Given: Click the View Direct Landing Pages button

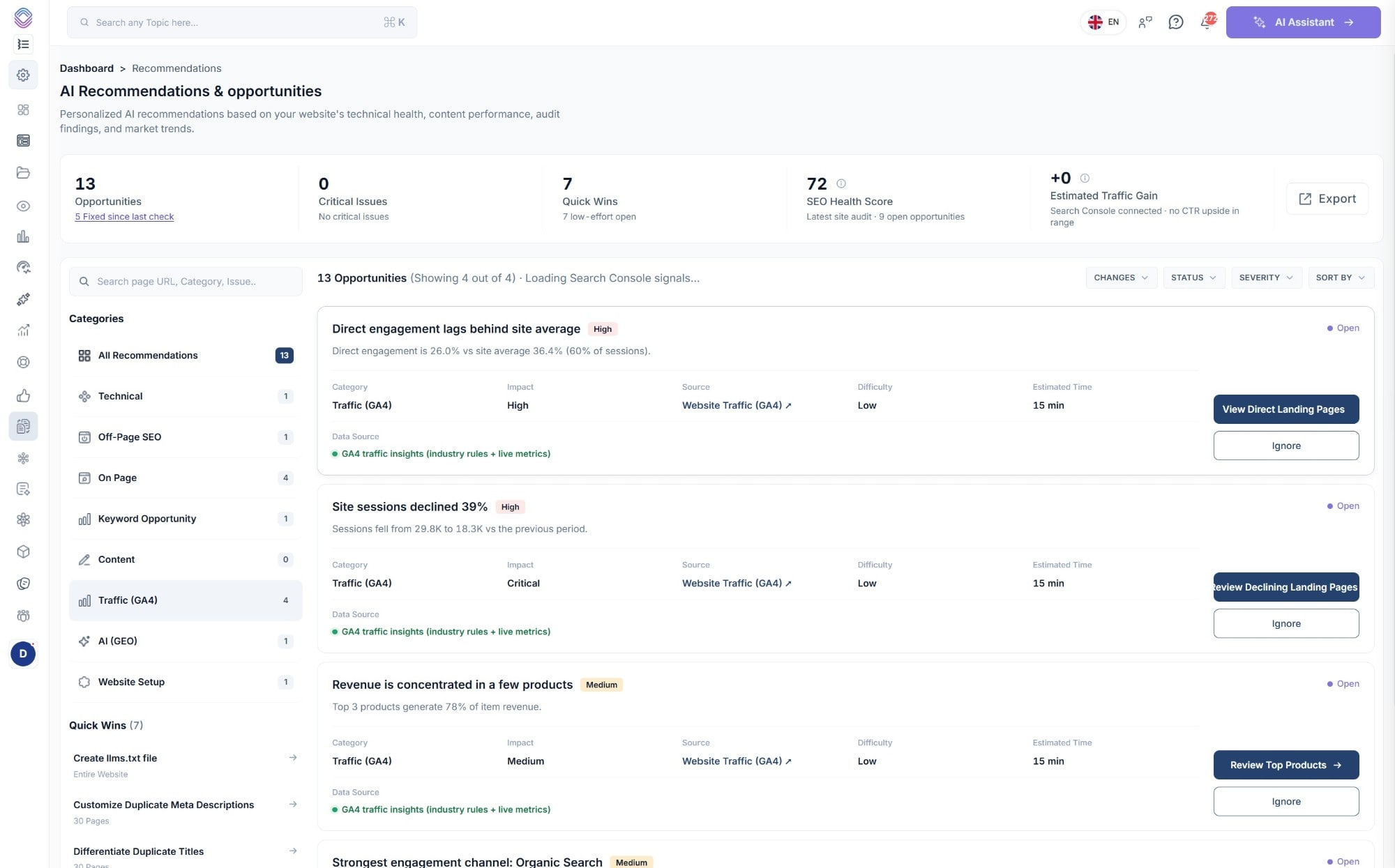Looking at the screenshot, I should (x=1285, y=409).
